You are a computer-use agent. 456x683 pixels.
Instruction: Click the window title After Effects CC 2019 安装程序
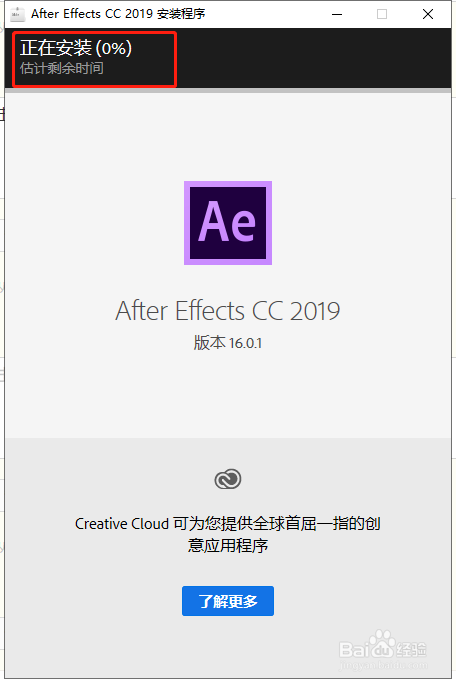pos(118,14)
